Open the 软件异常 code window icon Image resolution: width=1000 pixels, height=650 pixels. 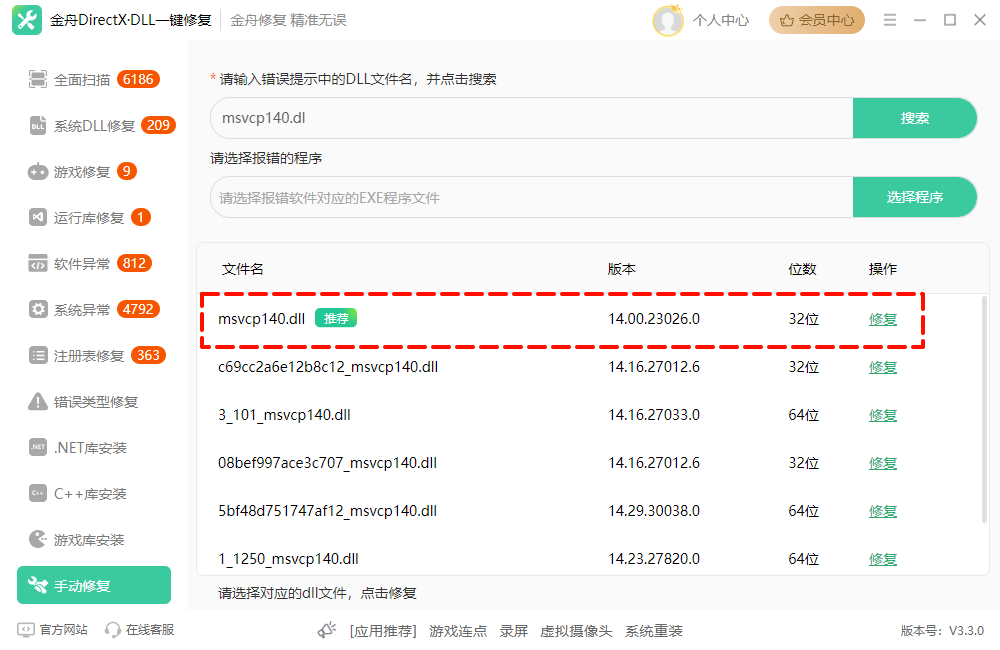pos(38,263)
